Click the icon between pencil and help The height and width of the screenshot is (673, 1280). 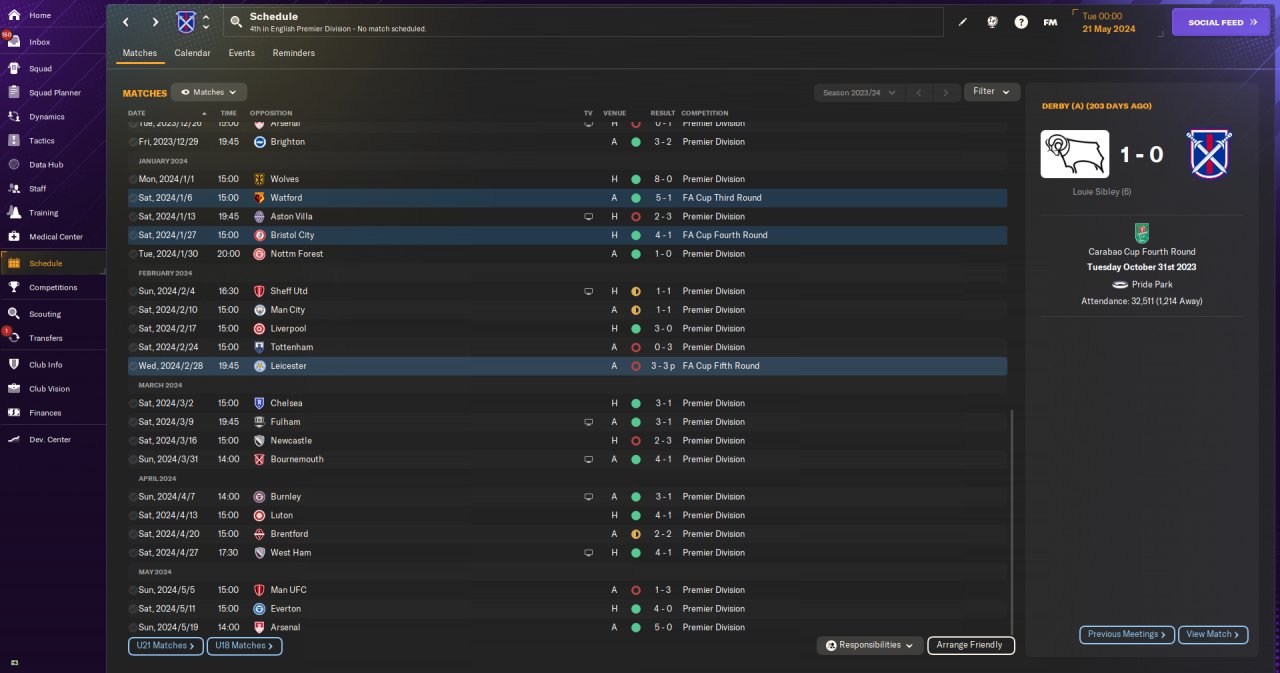(992, 22)
